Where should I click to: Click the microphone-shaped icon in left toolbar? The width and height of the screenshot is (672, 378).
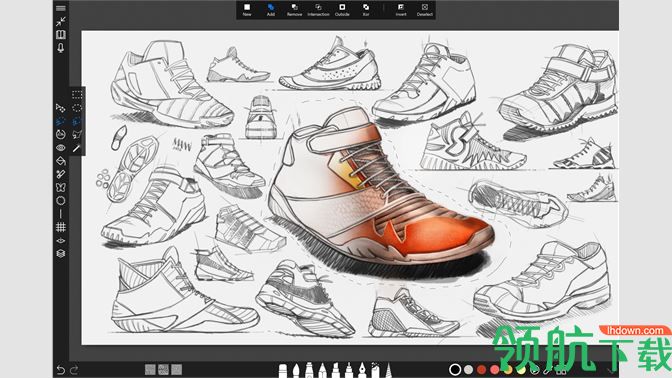tap(61, 48)
